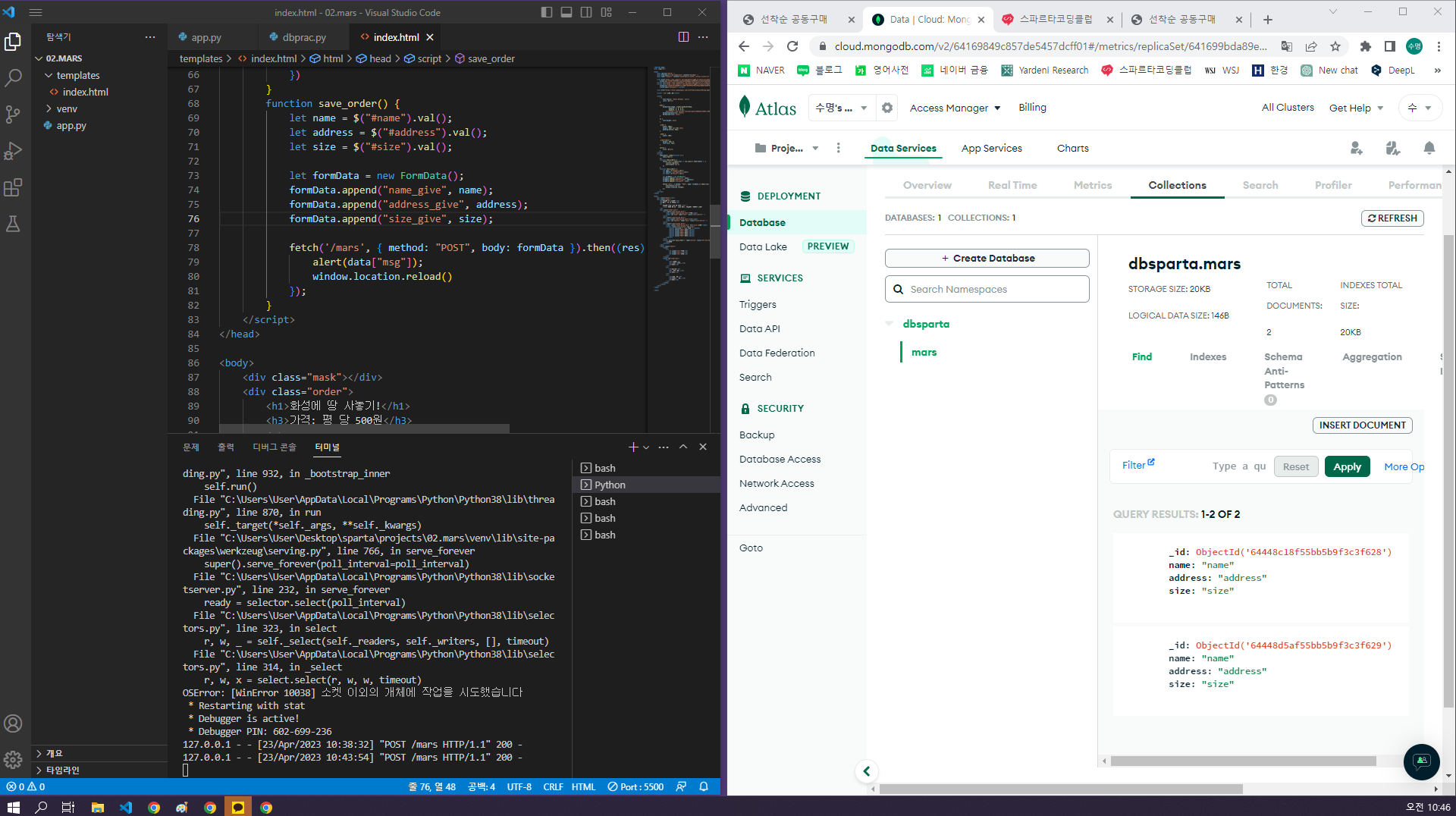Reload the Chrome page
Viewport: 1456px width, 816px height.
pyautogui.click(x=792, y=46)
